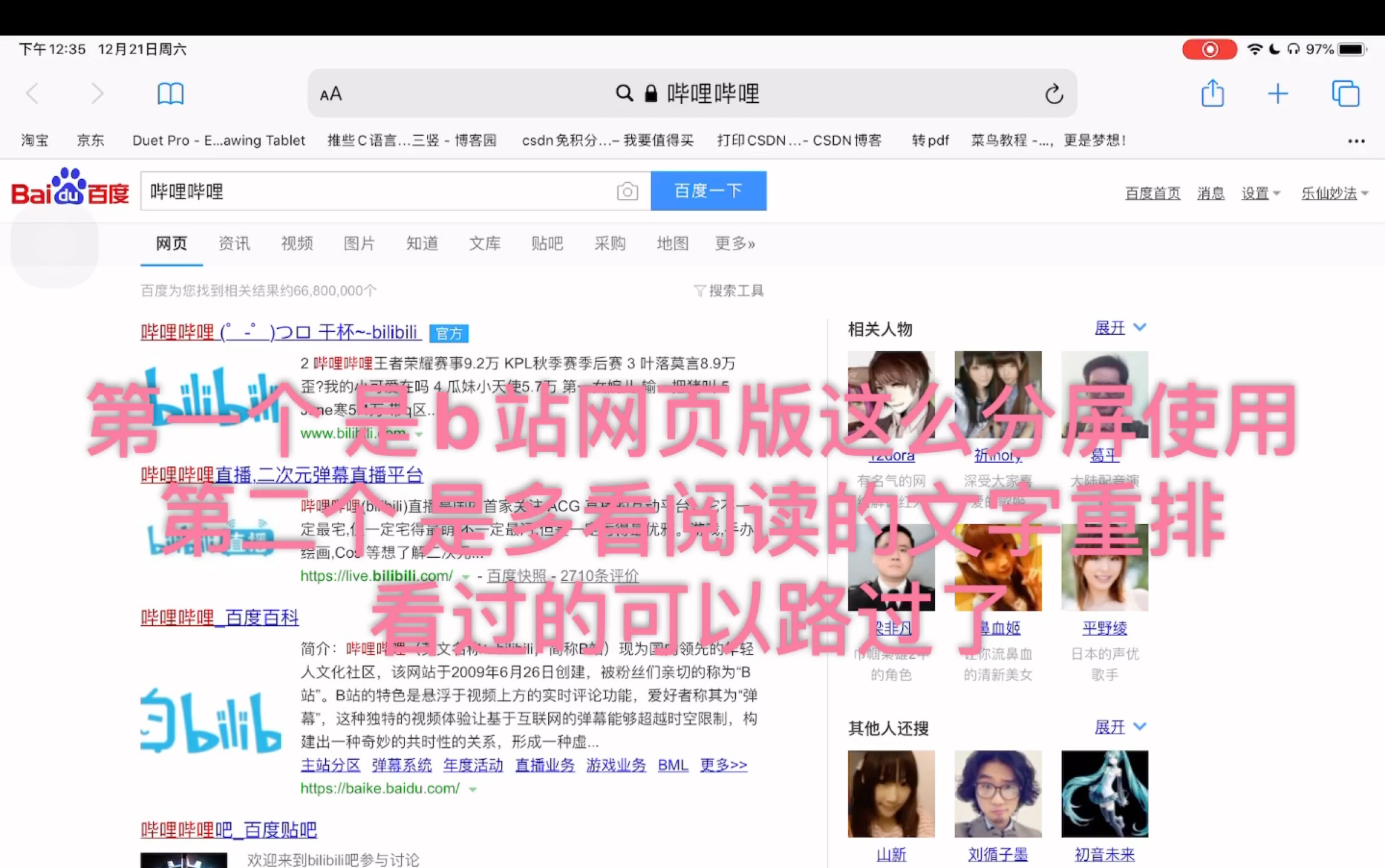Open 平野绫 person link
Image resolution: width=1385 pixels, height=868 pixels.
coord(1104,629)
